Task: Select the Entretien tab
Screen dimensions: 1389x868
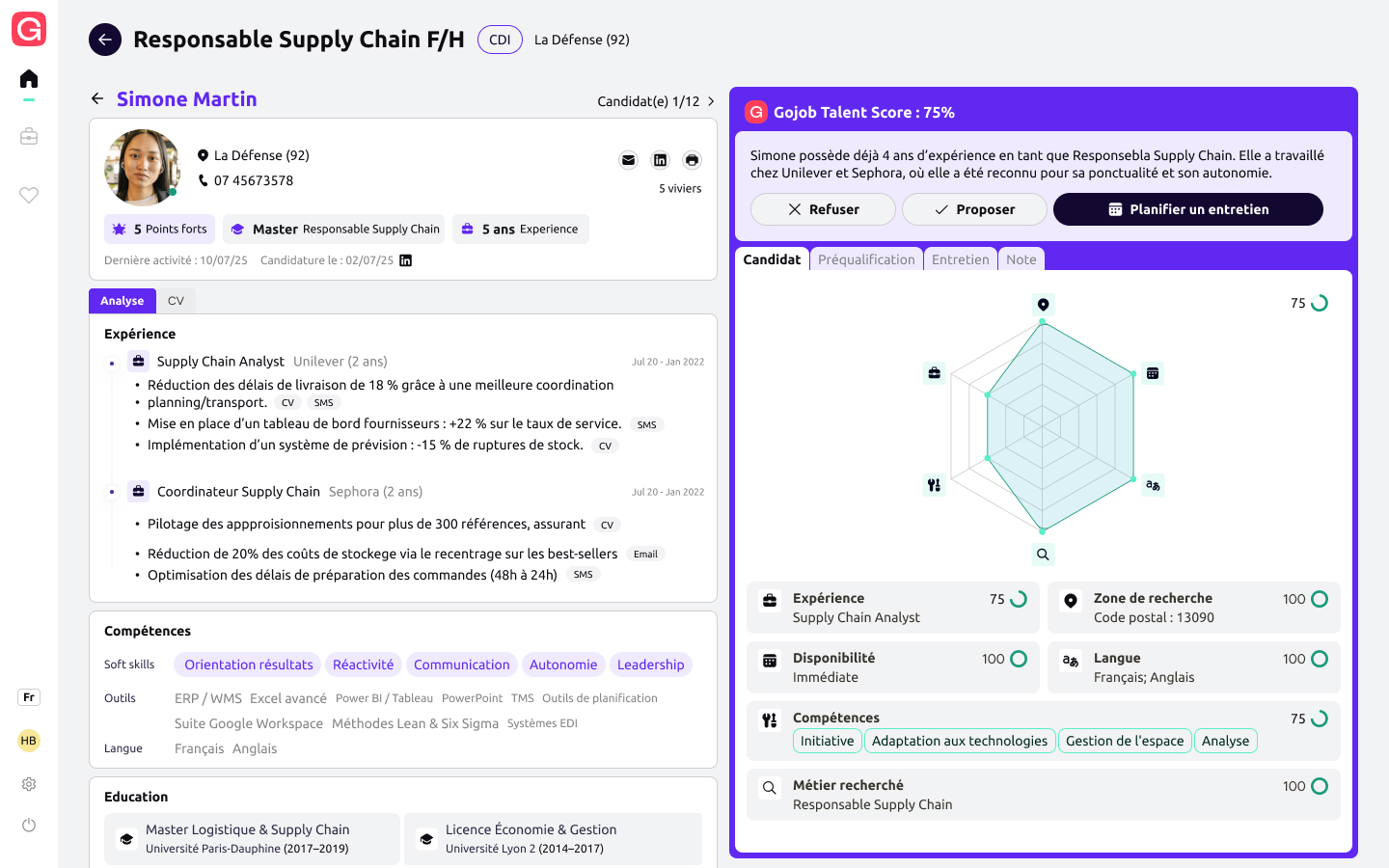Action: point(960,259)
